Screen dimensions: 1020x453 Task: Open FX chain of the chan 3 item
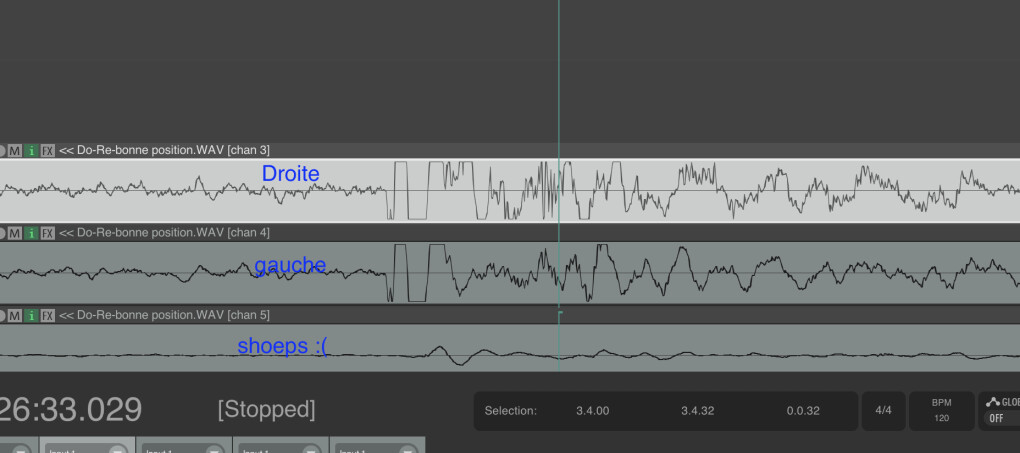point(47,150)
